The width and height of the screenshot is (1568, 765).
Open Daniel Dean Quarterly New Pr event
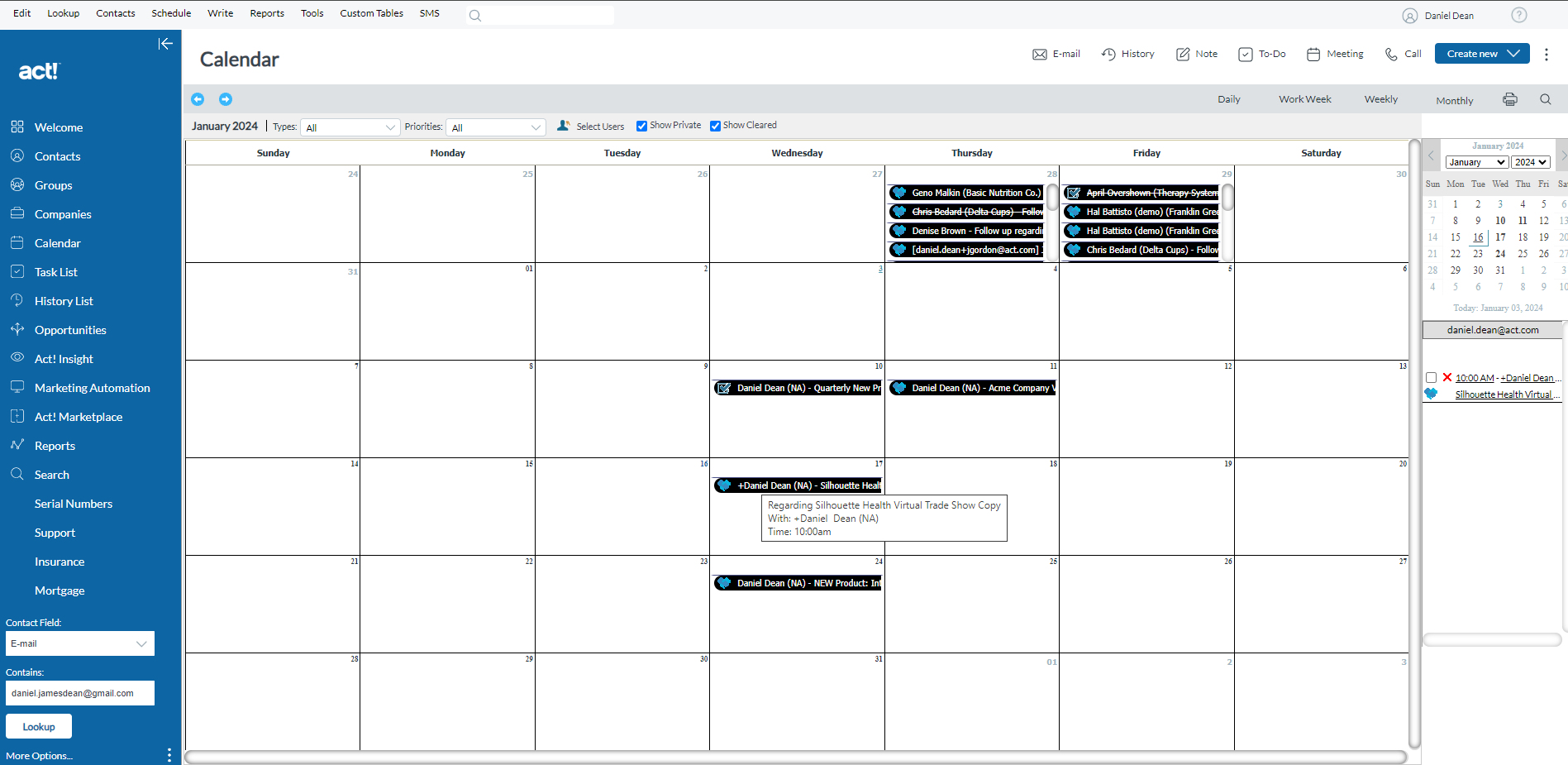point(798,388)
